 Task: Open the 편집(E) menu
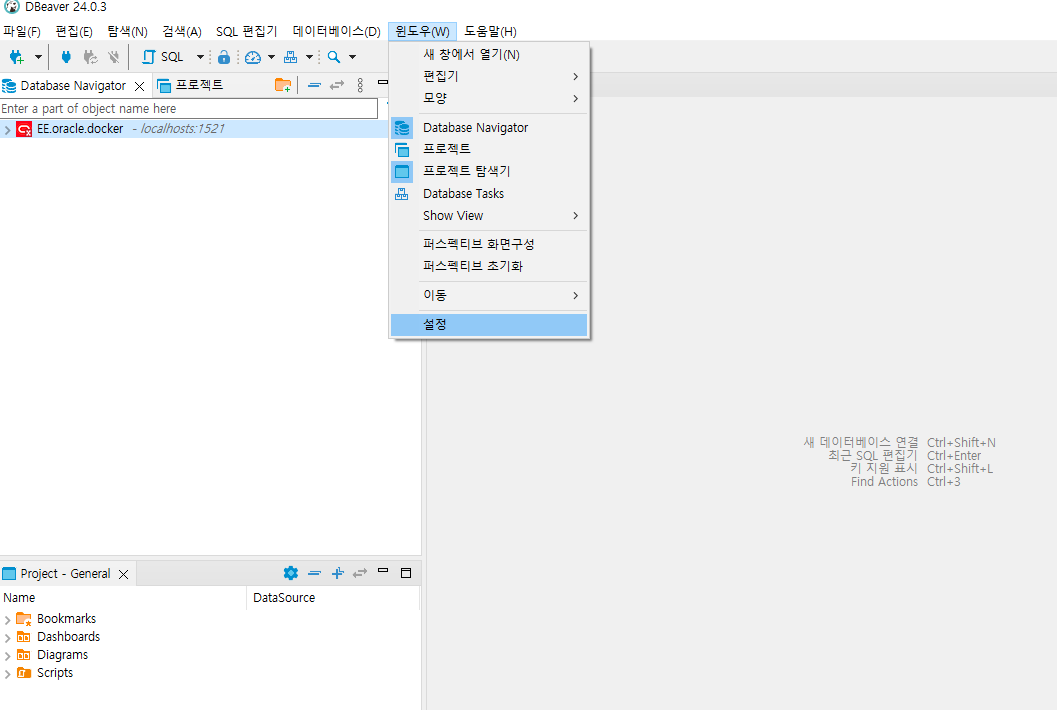[x=74, y=32]
